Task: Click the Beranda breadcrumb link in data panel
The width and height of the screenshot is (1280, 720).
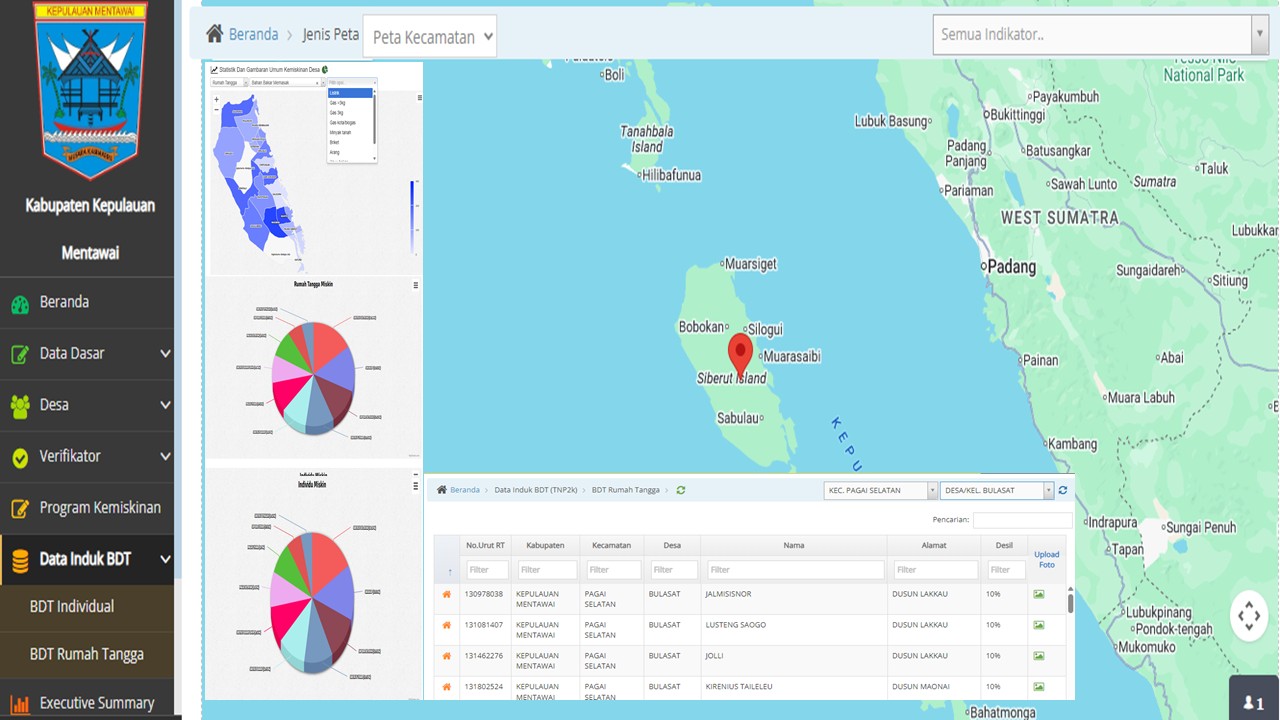Action: tap(465, 490)
